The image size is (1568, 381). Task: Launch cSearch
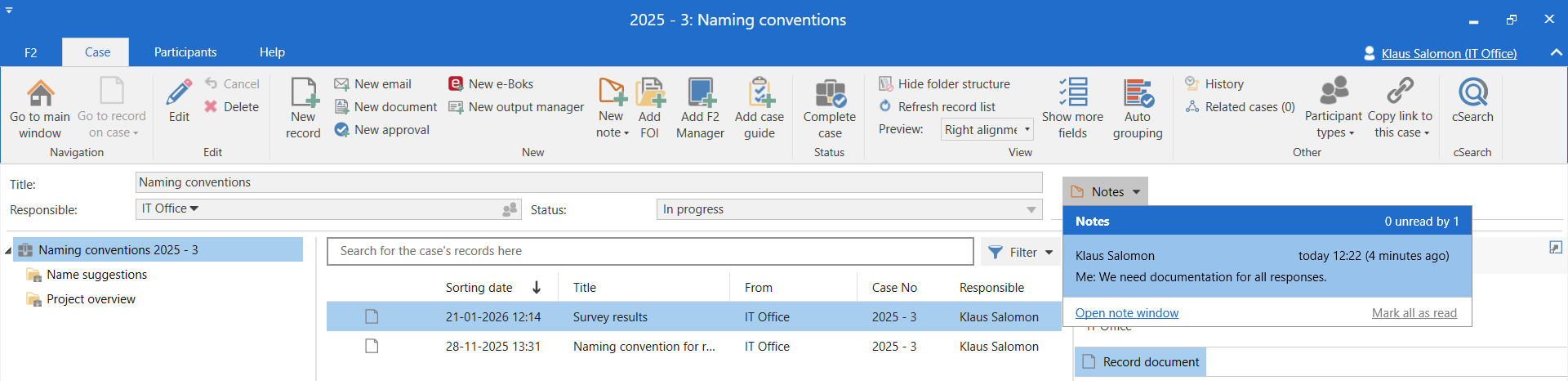(1472, 101)
